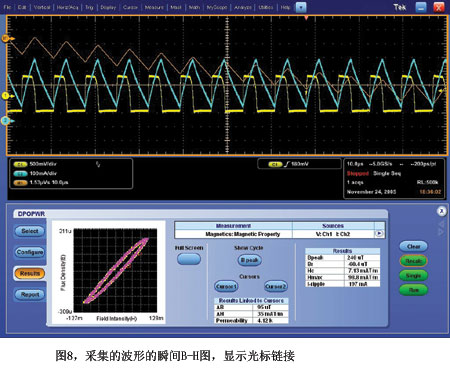Activate Cursor 2 button
The width and height of the screenshot is (450, 368).
[x=275, y=286]
